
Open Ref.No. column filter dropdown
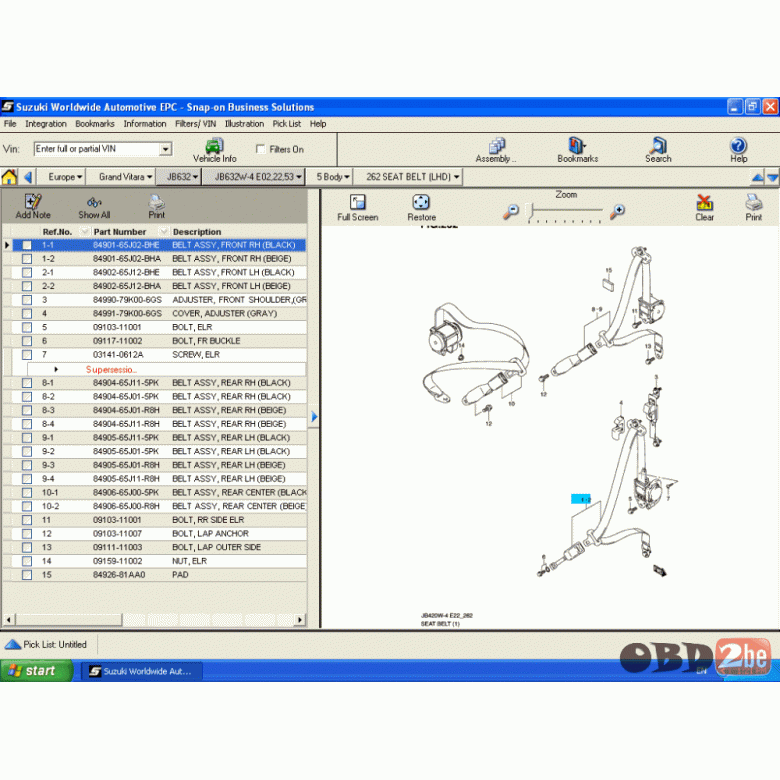click(x=84, y=231)
